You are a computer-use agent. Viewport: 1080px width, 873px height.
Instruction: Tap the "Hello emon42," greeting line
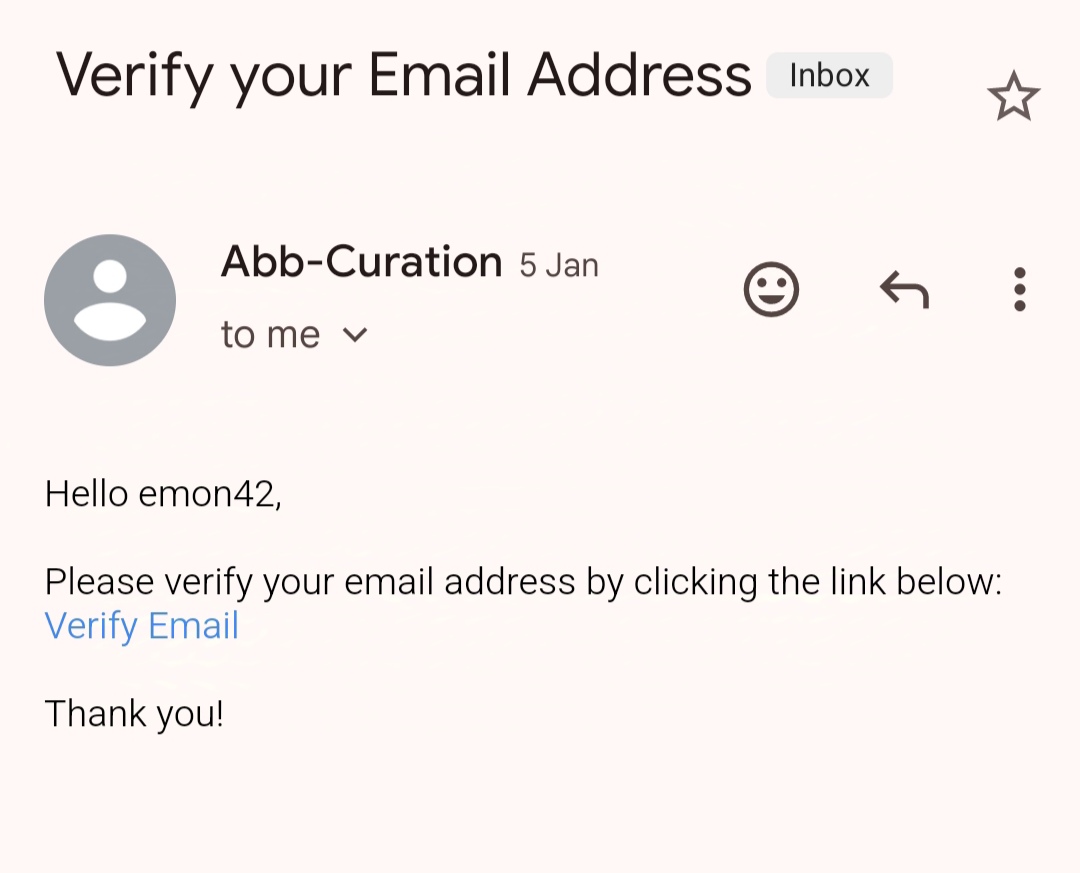point(163,493)
